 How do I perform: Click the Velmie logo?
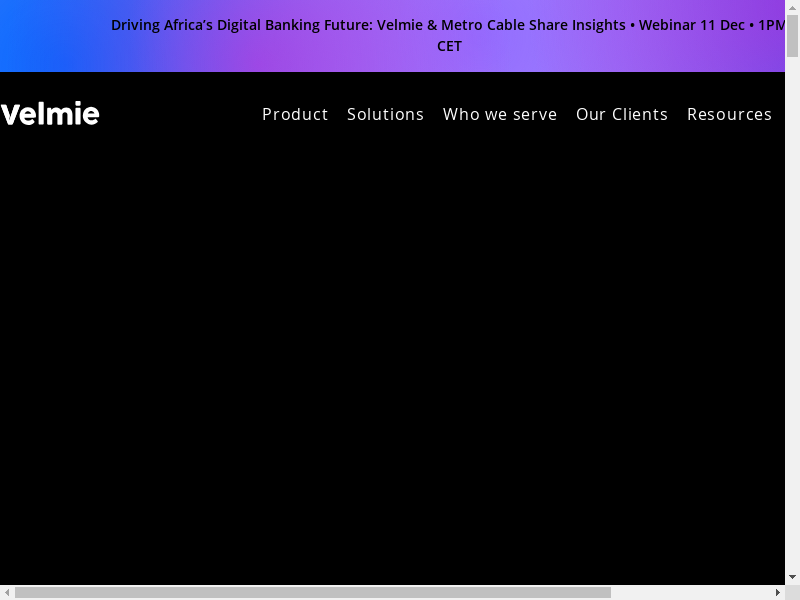50,114
